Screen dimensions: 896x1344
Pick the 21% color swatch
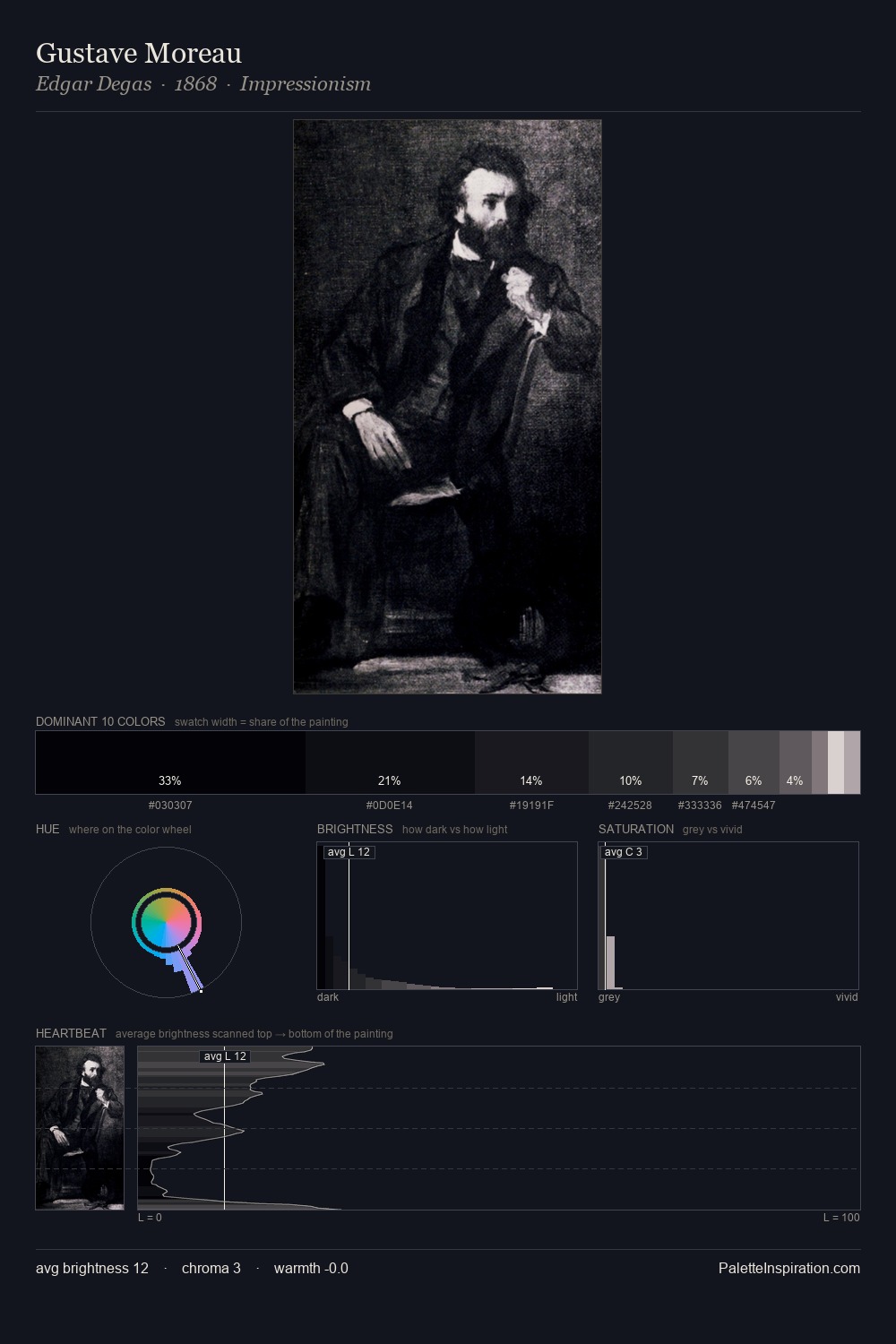[x=390, y=762]
